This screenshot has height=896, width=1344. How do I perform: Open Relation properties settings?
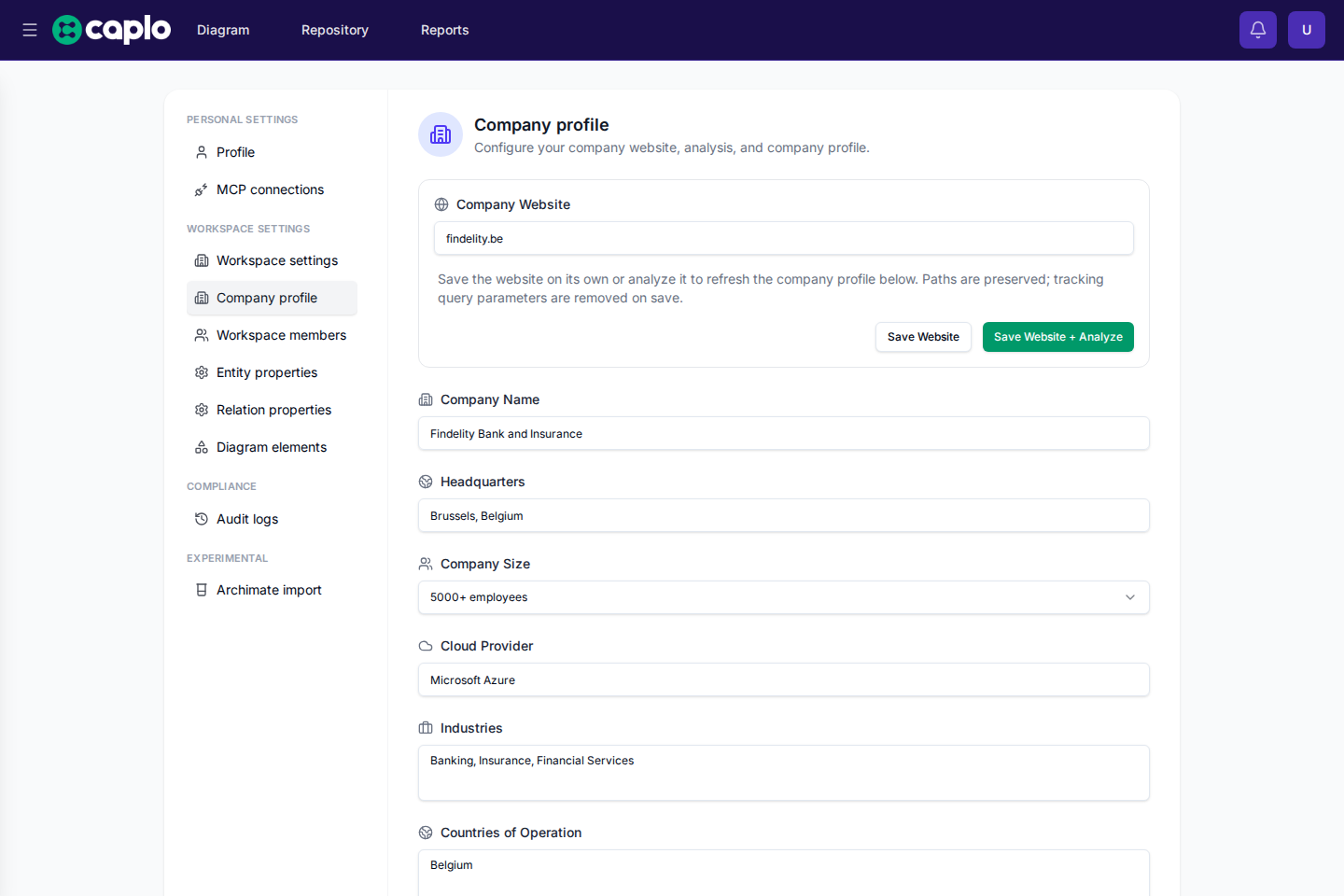click(x=272, y=410)
